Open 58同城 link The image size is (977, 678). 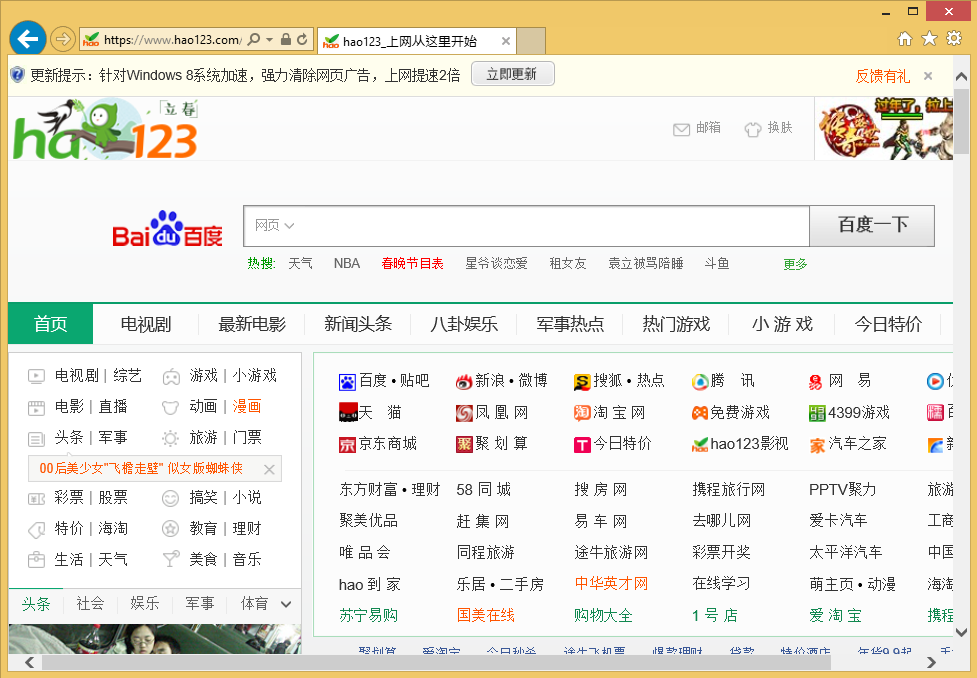pos(484,490)
